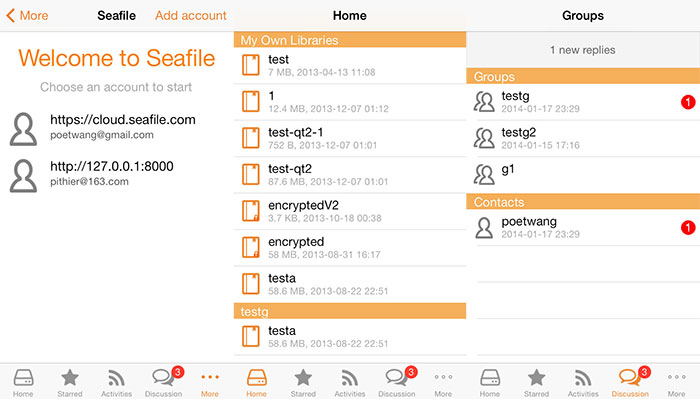700x399 pixels.
Task: Tap Add account link
Action: (191, 16)
